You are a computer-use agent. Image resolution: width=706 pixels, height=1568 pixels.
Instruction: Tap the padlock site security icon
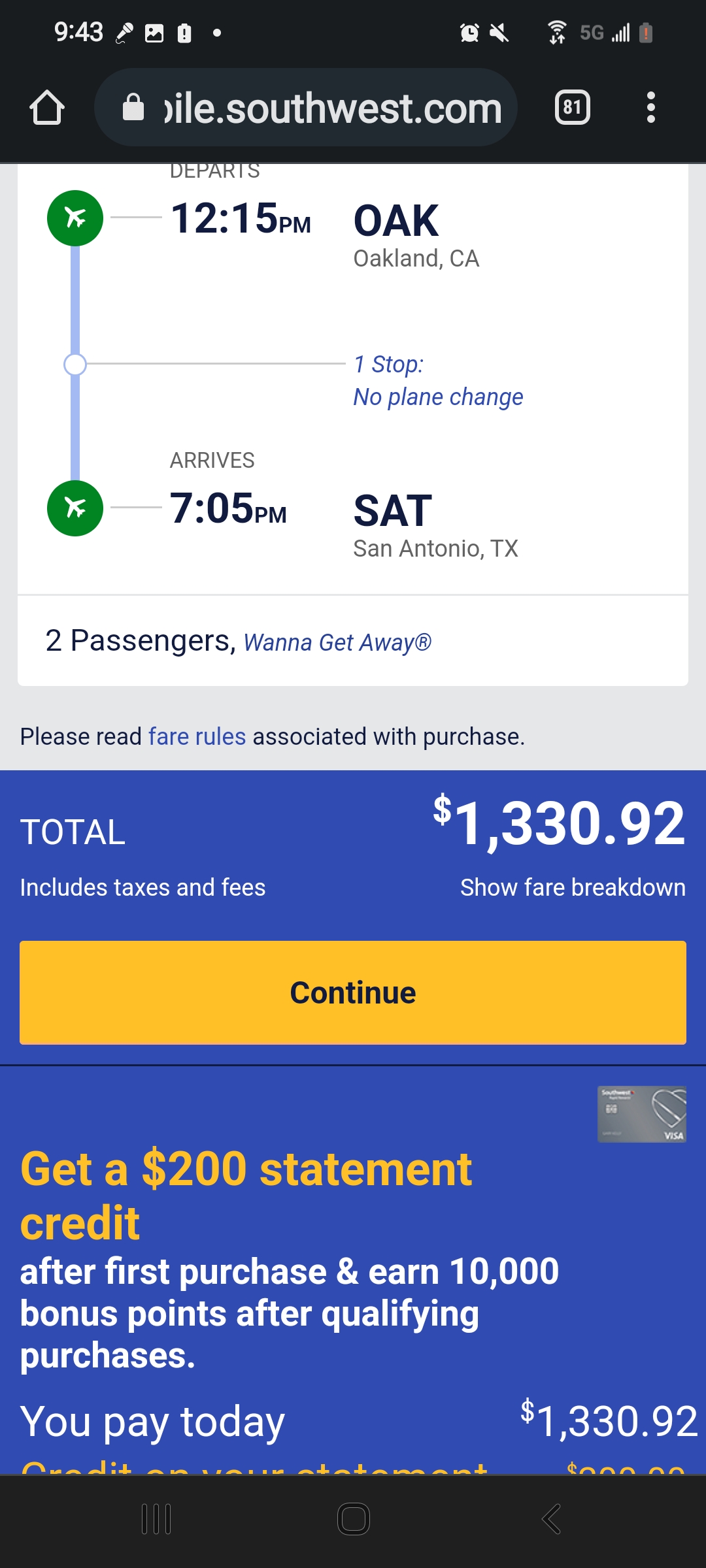click(133, 108)
